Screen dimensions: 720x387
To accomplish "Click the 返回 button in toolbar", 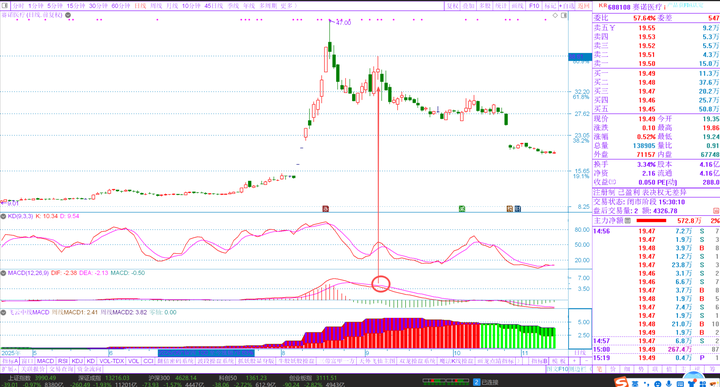I will [584, 6].
